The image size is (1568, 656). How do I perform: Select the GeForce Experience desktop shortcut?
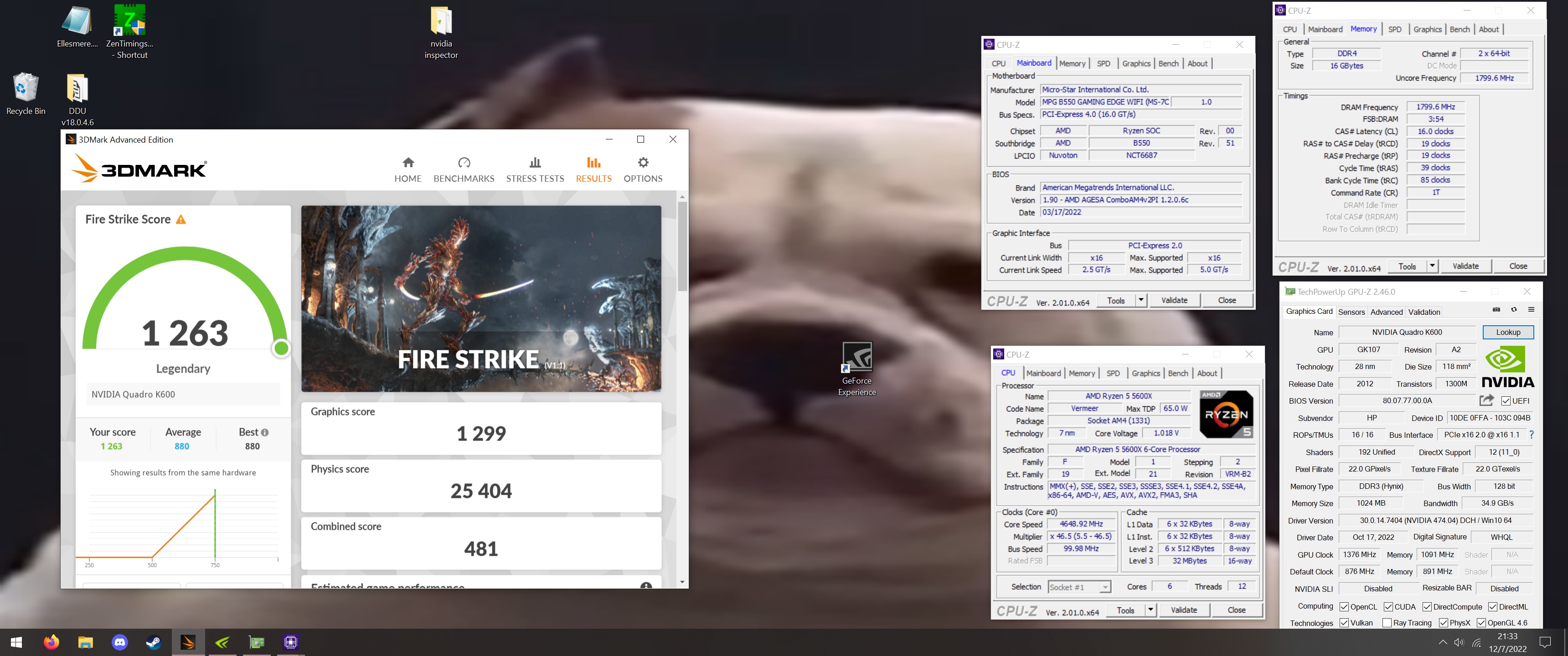pyautogui.click(x=857, y=369)
